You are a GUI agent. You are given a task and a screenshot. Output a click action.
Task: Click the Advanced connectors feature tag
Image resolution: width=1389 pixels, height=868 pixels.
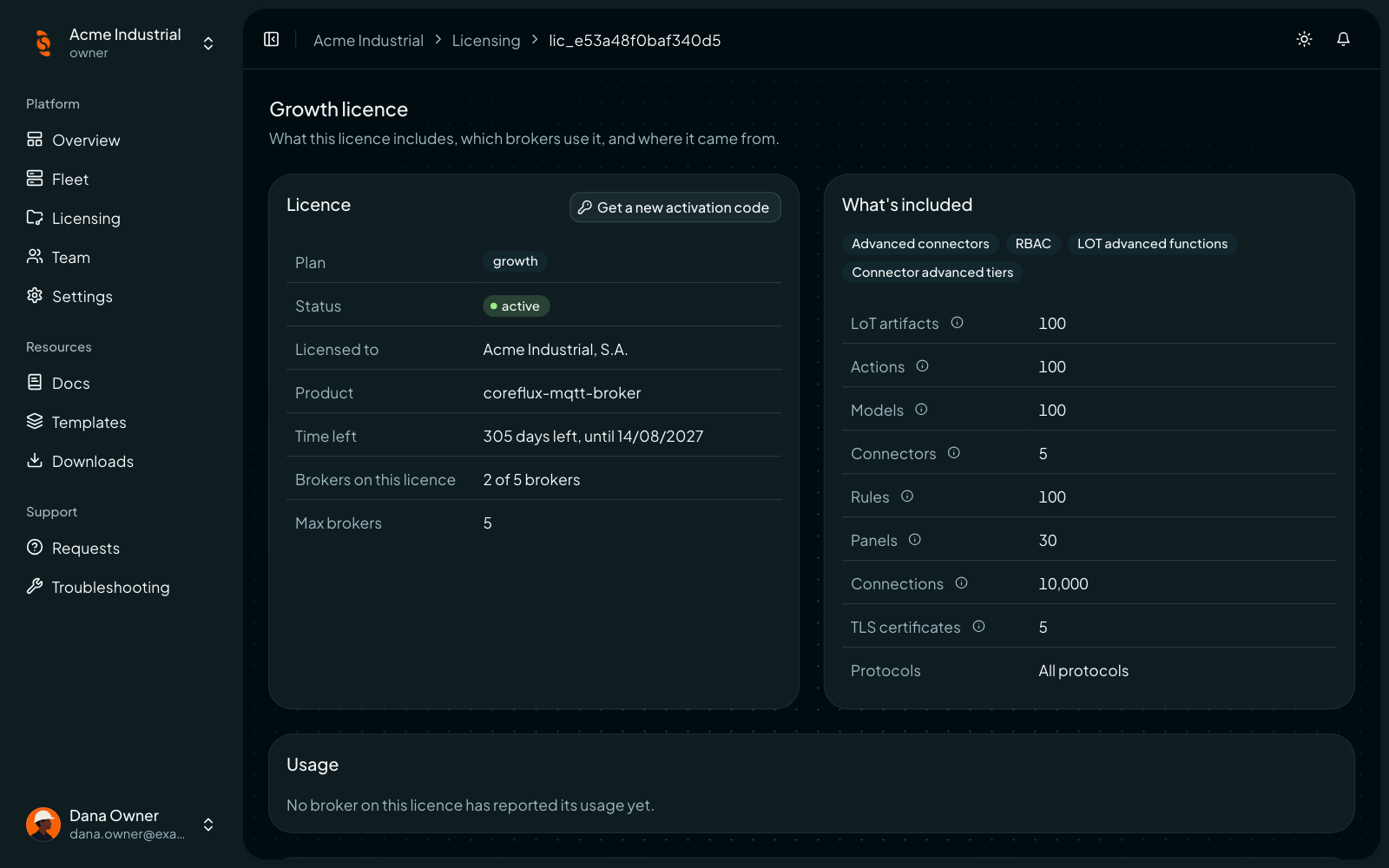tap(920, 244)
